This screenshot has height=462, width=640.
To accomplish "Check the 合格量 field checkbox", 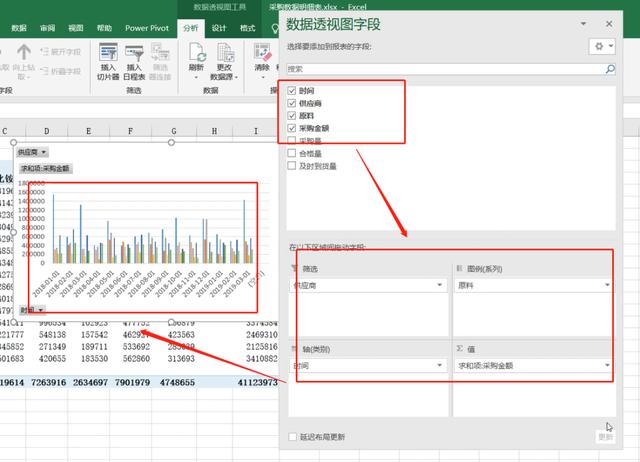I will click(x=291, y=153).
